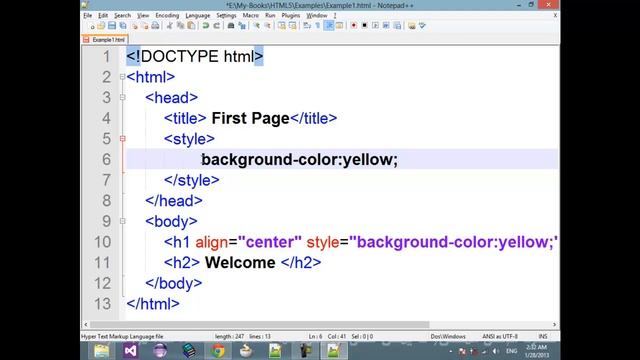Click the ENG language indicator in tray
640x360 pixels.
[511, 351]
